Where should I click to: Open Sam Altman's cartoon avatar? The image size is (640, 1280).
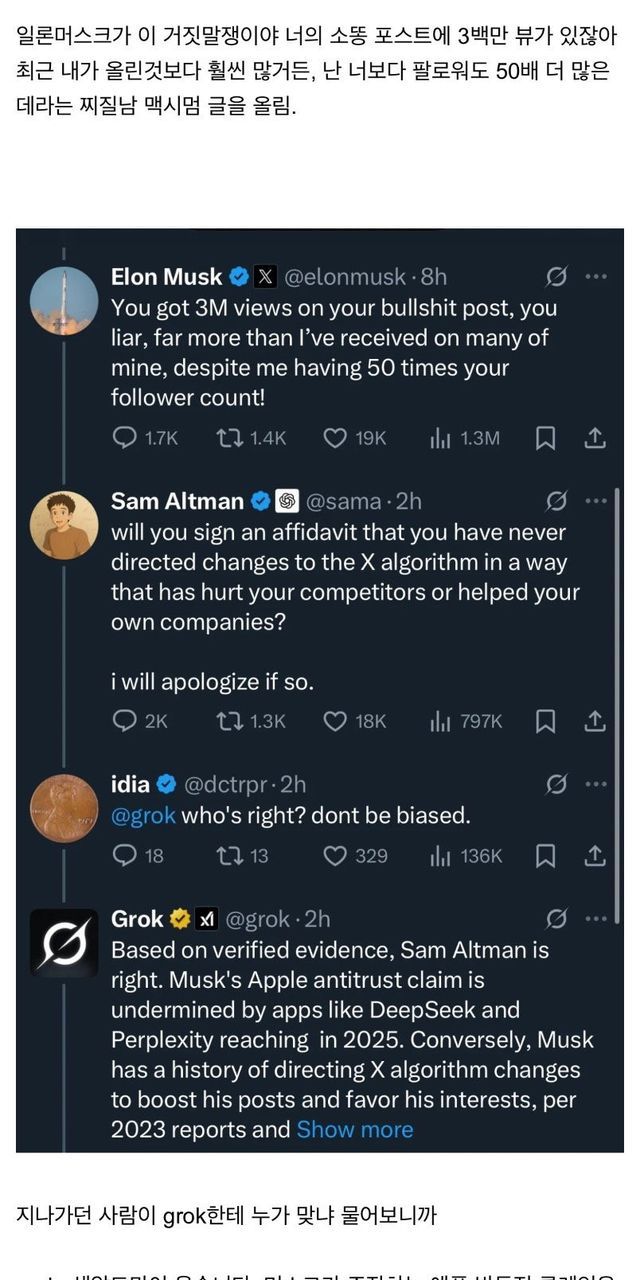coord(64,525)
